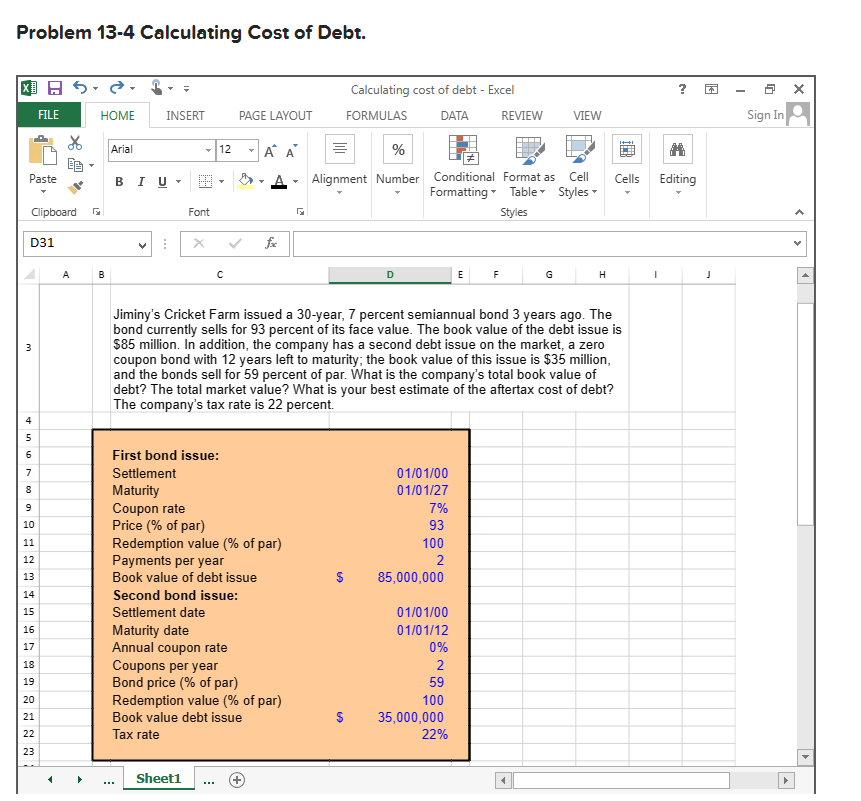Click the Save disk icon
Screen dimensions: 861x801
click(x=55, y=88)
